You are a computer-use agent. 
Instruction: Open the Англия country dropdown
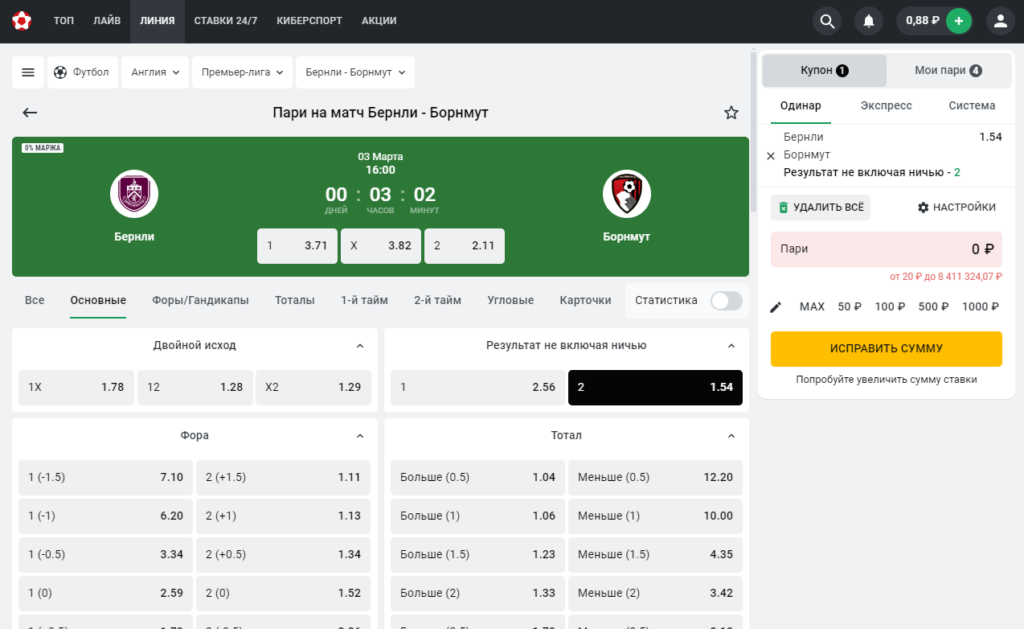pos(155,72)
